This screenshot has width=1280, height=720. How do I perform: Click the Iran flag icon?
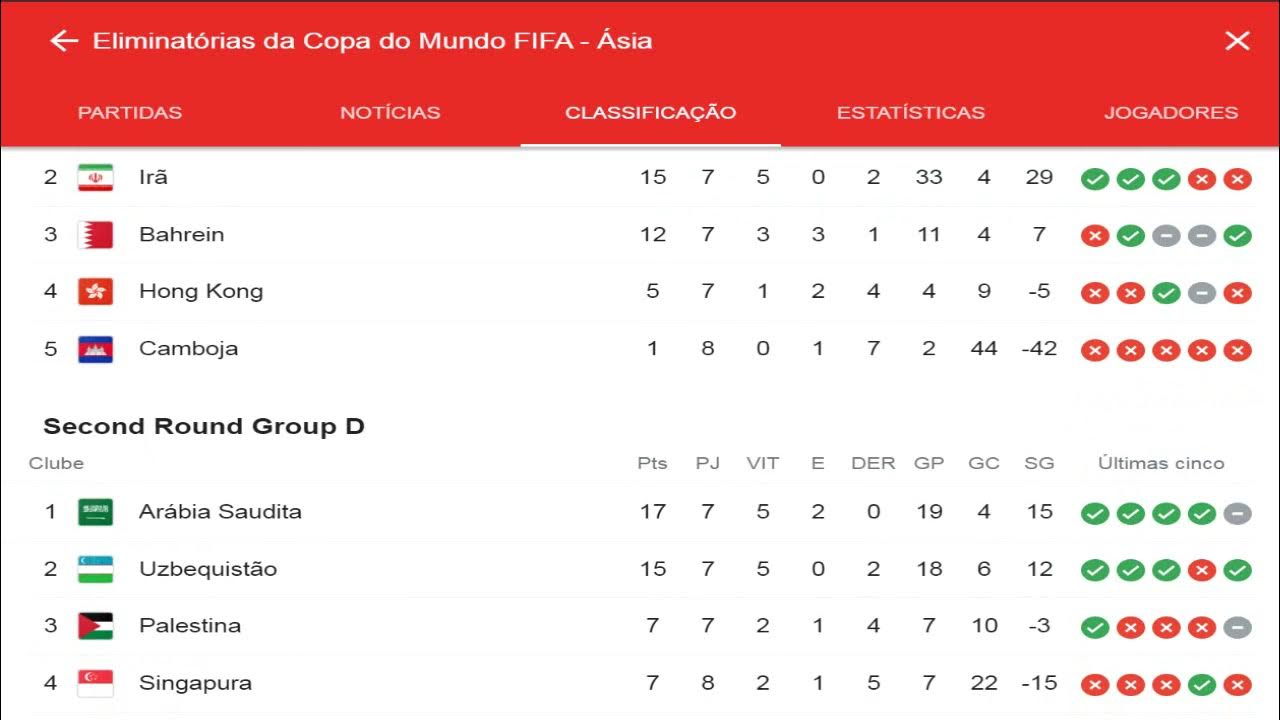pyautogui.click(x=96, y=178)
